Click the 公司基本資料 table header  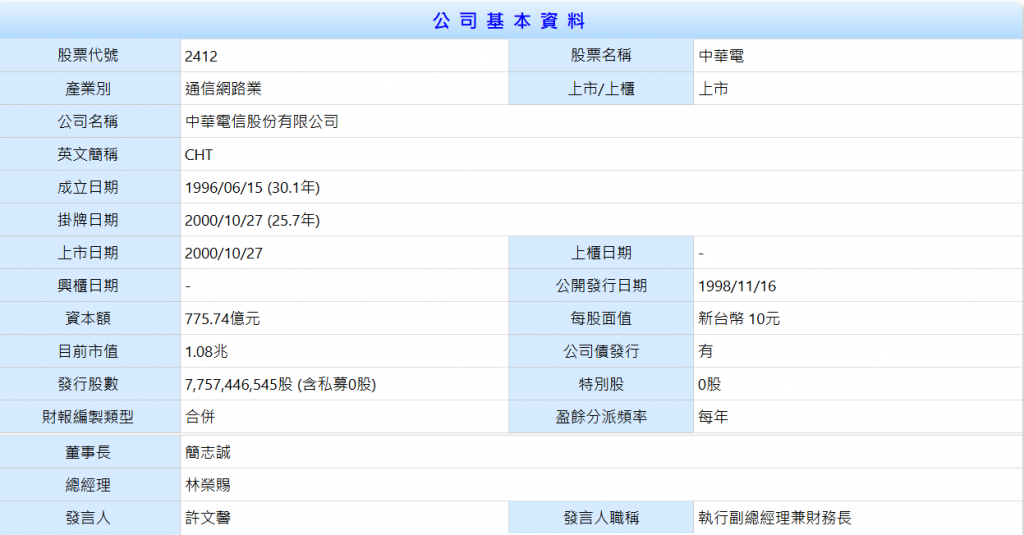(x=509, y=21)
